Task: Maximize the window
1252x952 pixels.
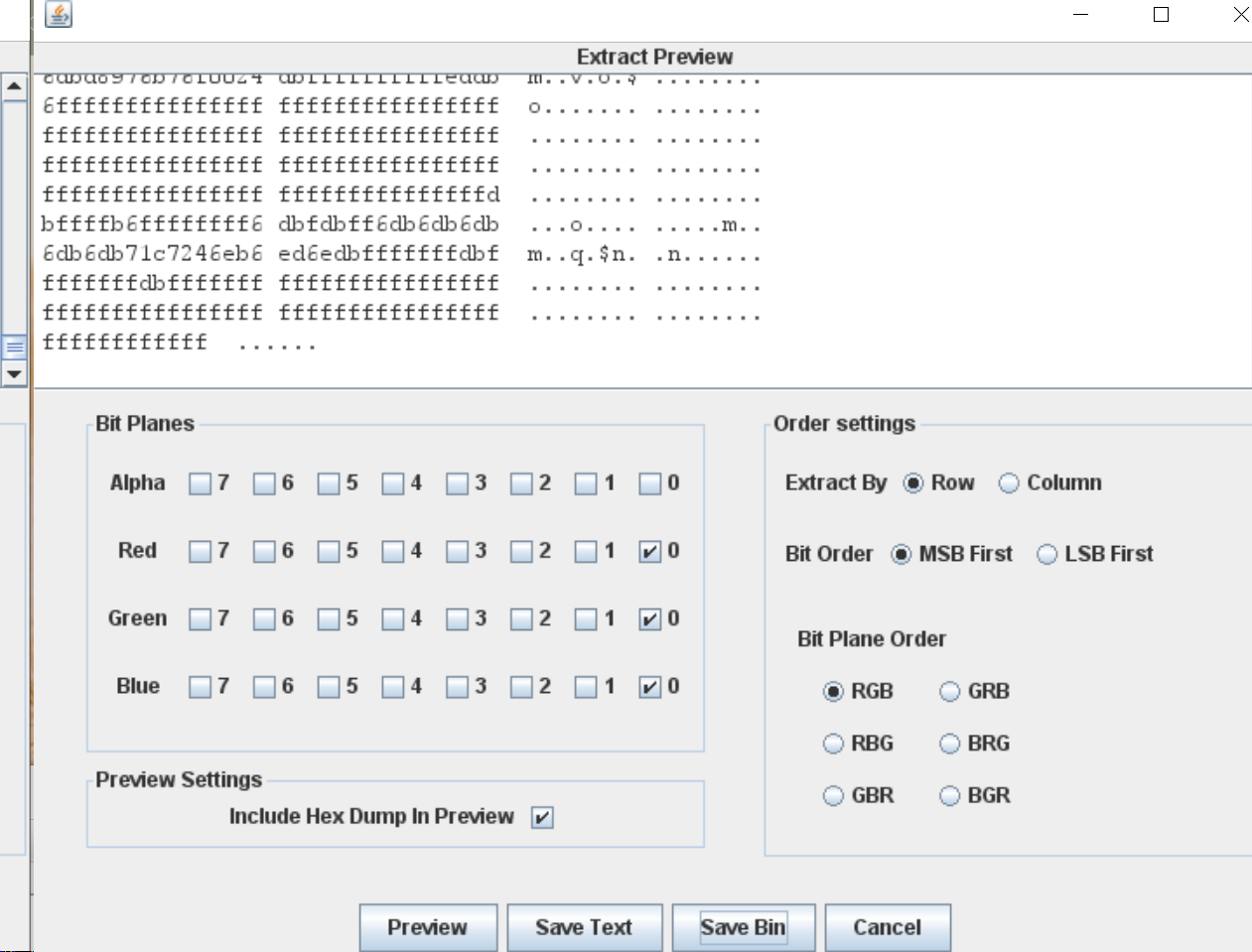Action: point(1161,14)
